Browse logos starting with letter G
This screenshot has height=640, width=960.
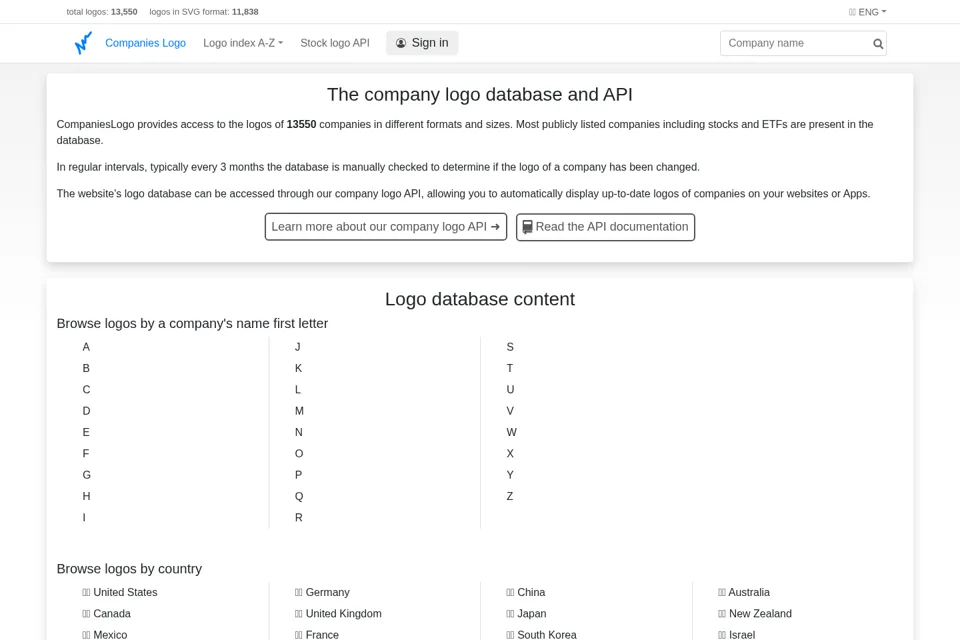86,475
